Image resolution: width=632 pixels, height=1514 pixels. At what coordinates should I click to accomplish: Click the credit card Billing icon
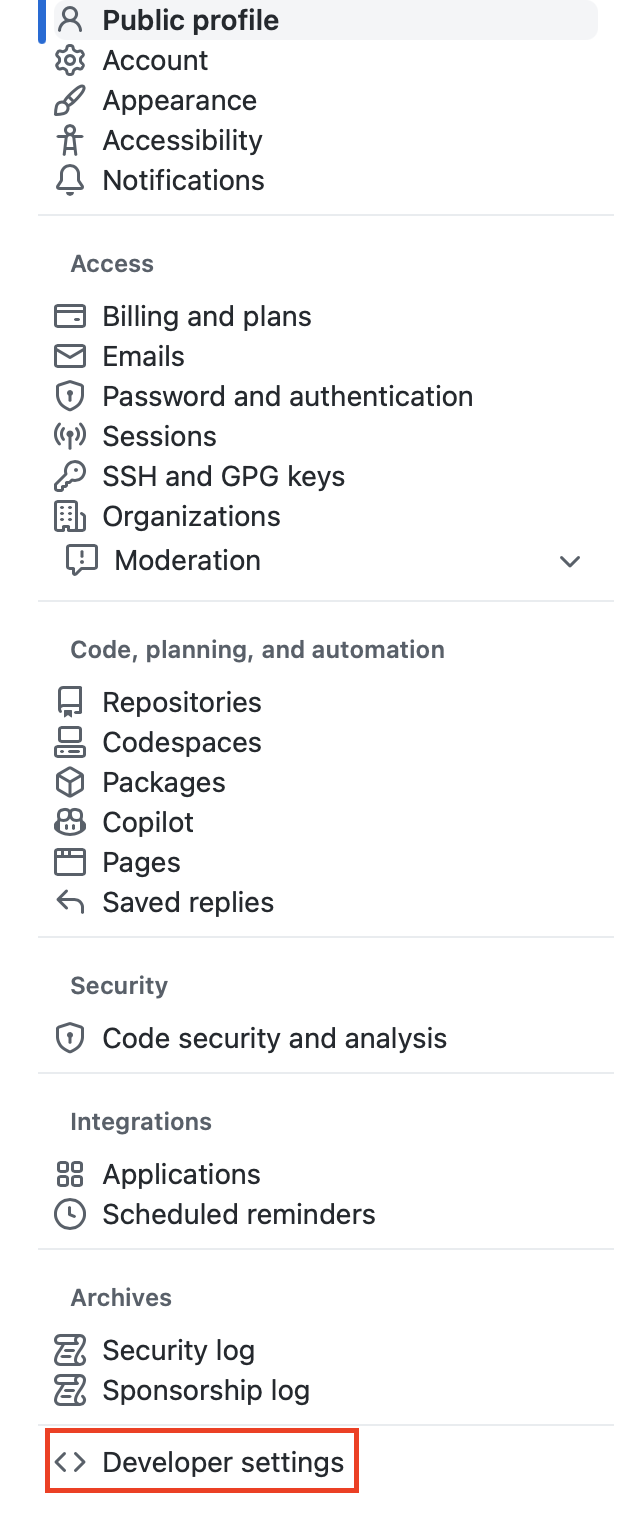point(69,317)
